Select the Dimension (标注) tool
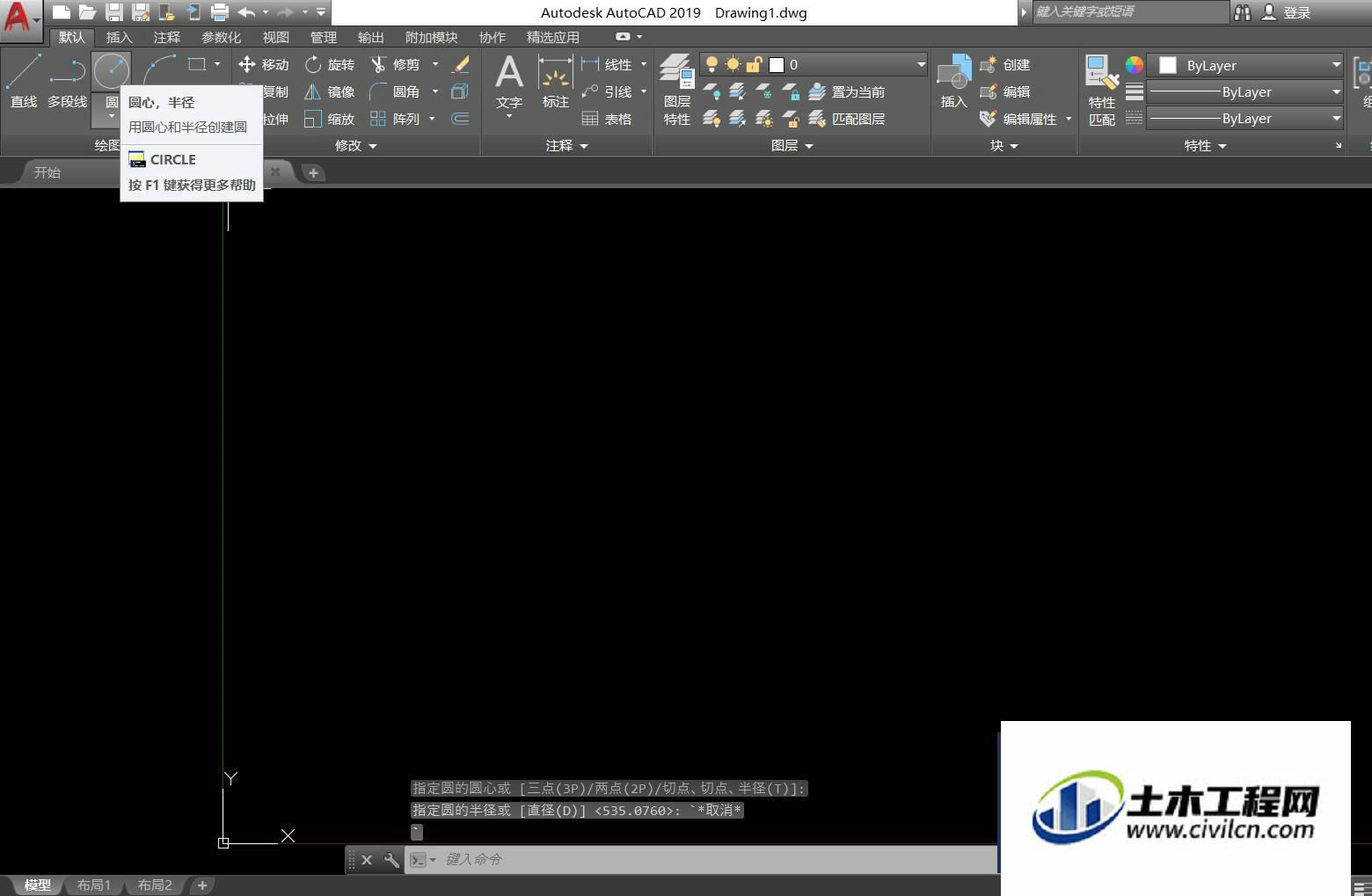This screenshot has width=1372, height=896. [x=556, y=81]
